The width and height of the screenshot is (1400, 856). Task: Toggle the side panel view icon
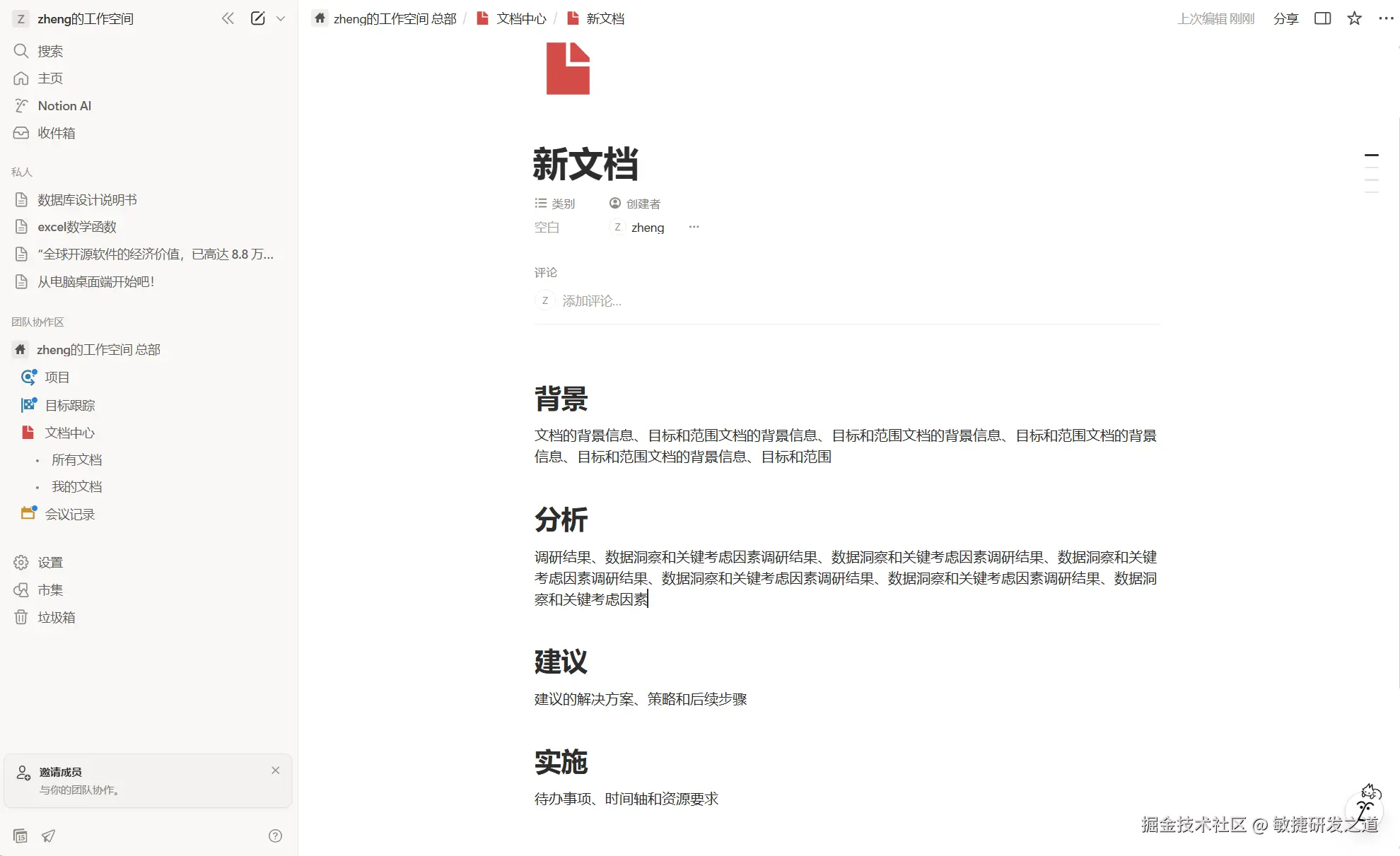1322,19
